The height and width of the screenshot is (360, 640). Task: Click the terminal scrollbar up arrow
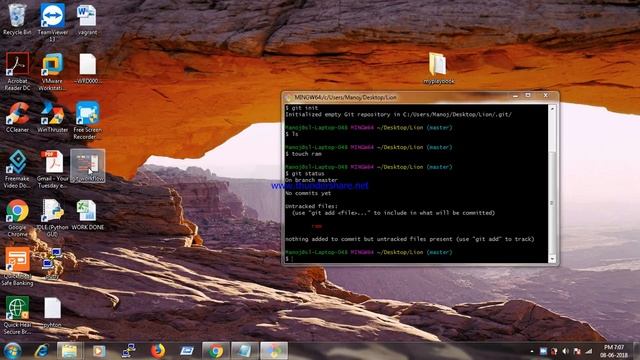pyautogui.click(x=552, y=109)
